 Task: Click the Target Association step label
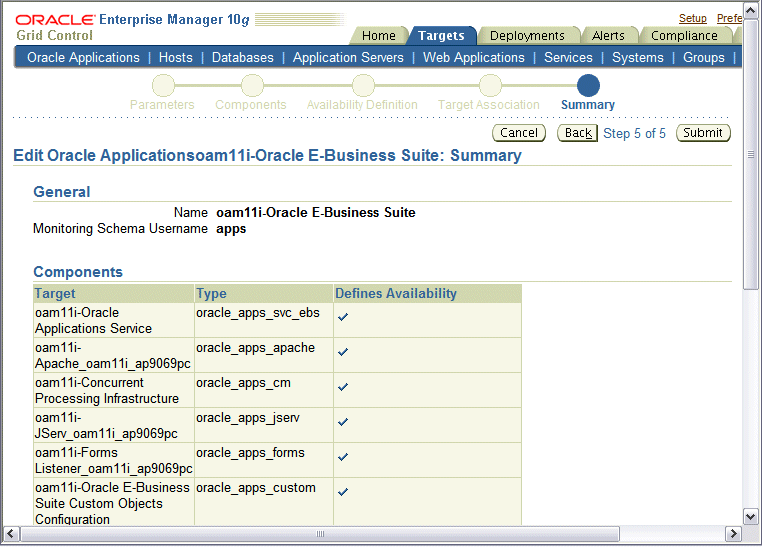488,105
